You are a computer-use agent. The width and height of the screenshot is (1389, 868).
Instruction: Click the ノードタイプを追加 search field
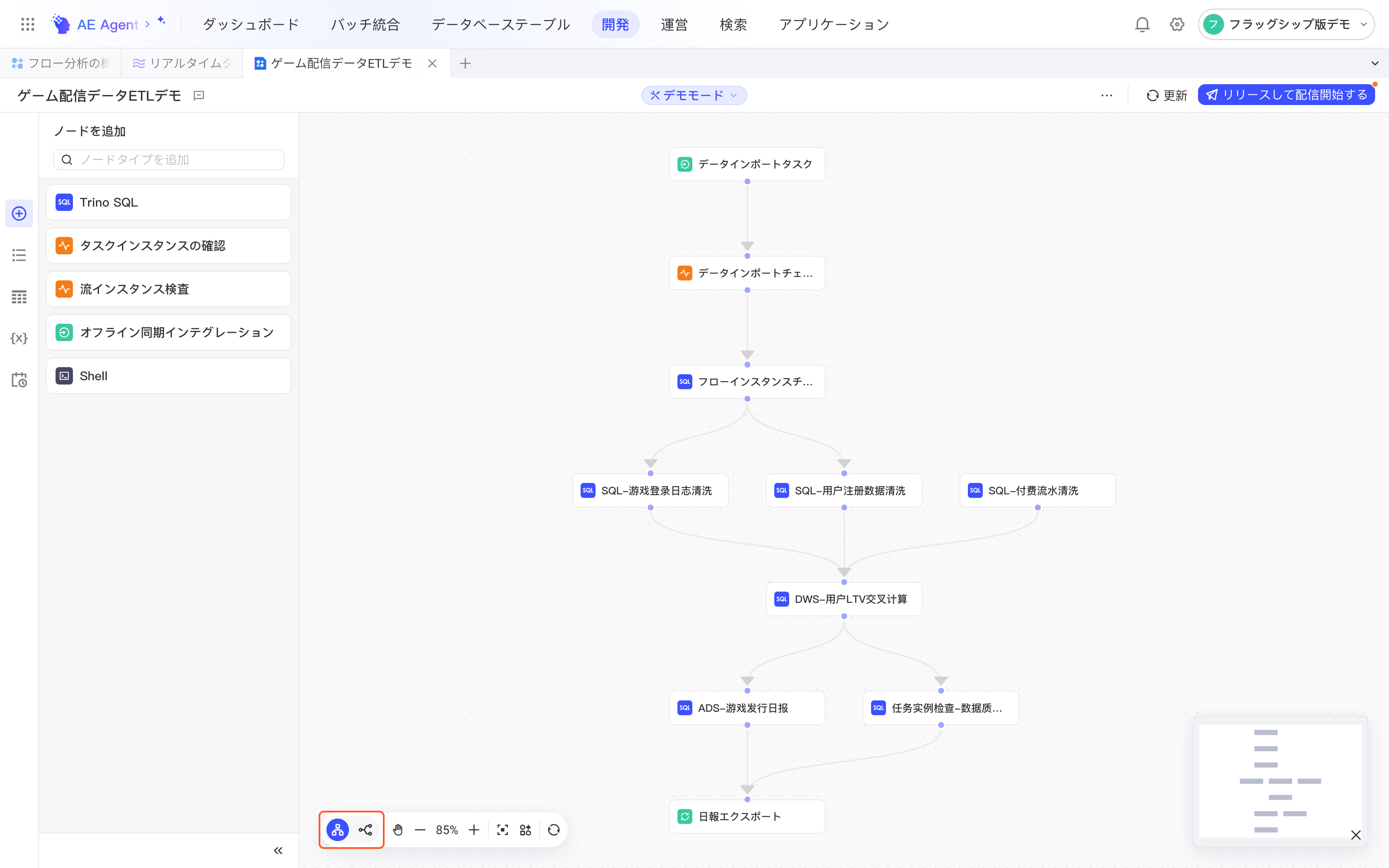169,160
